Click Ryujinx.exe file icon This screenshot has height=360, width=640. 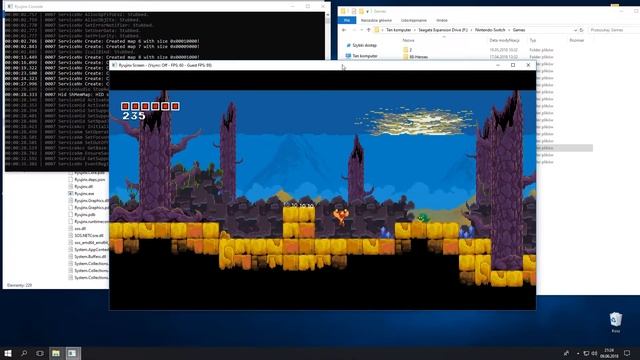click(71, 193)
